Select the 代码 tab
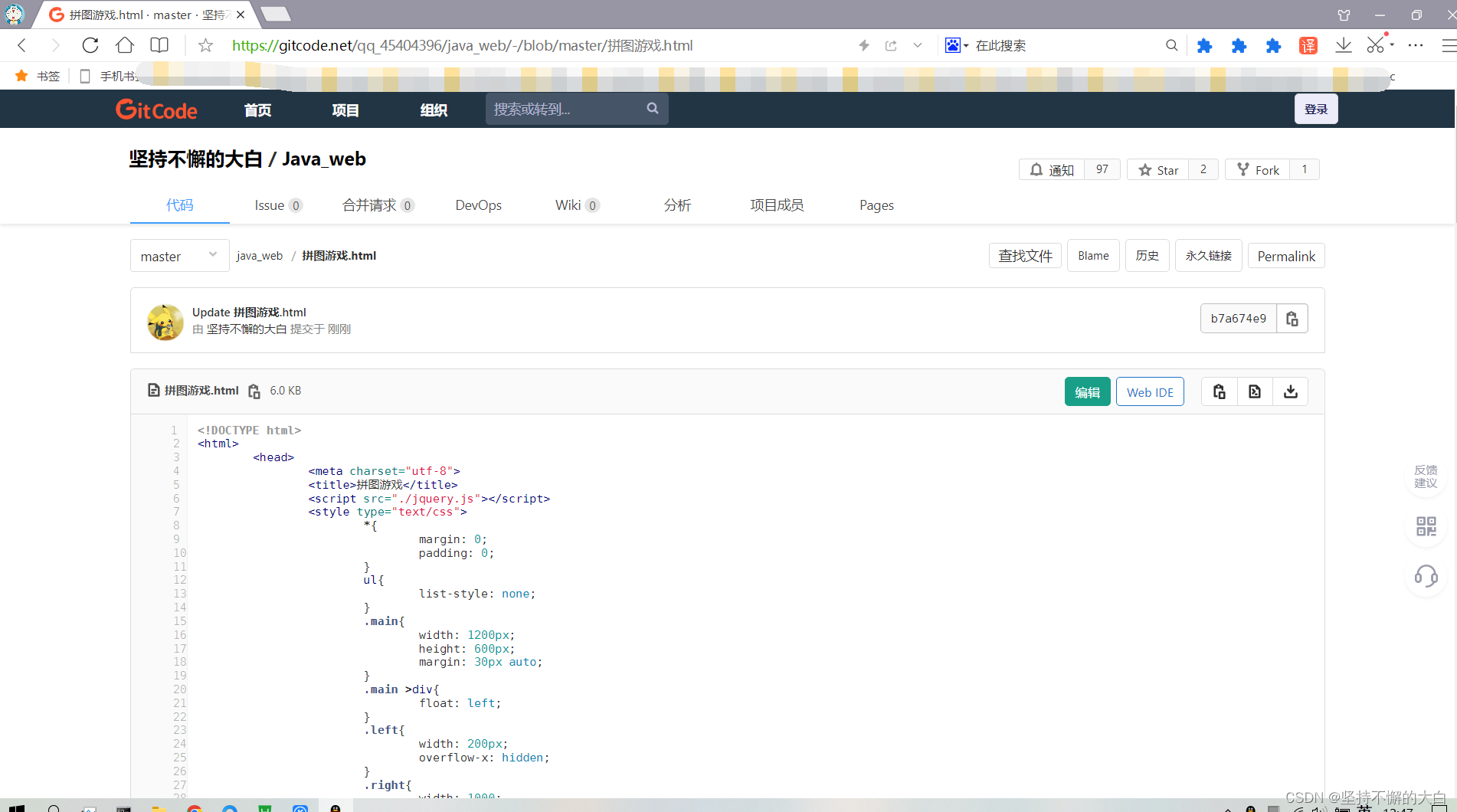Viewport: 1457px width, 812px height. [180, 205]
